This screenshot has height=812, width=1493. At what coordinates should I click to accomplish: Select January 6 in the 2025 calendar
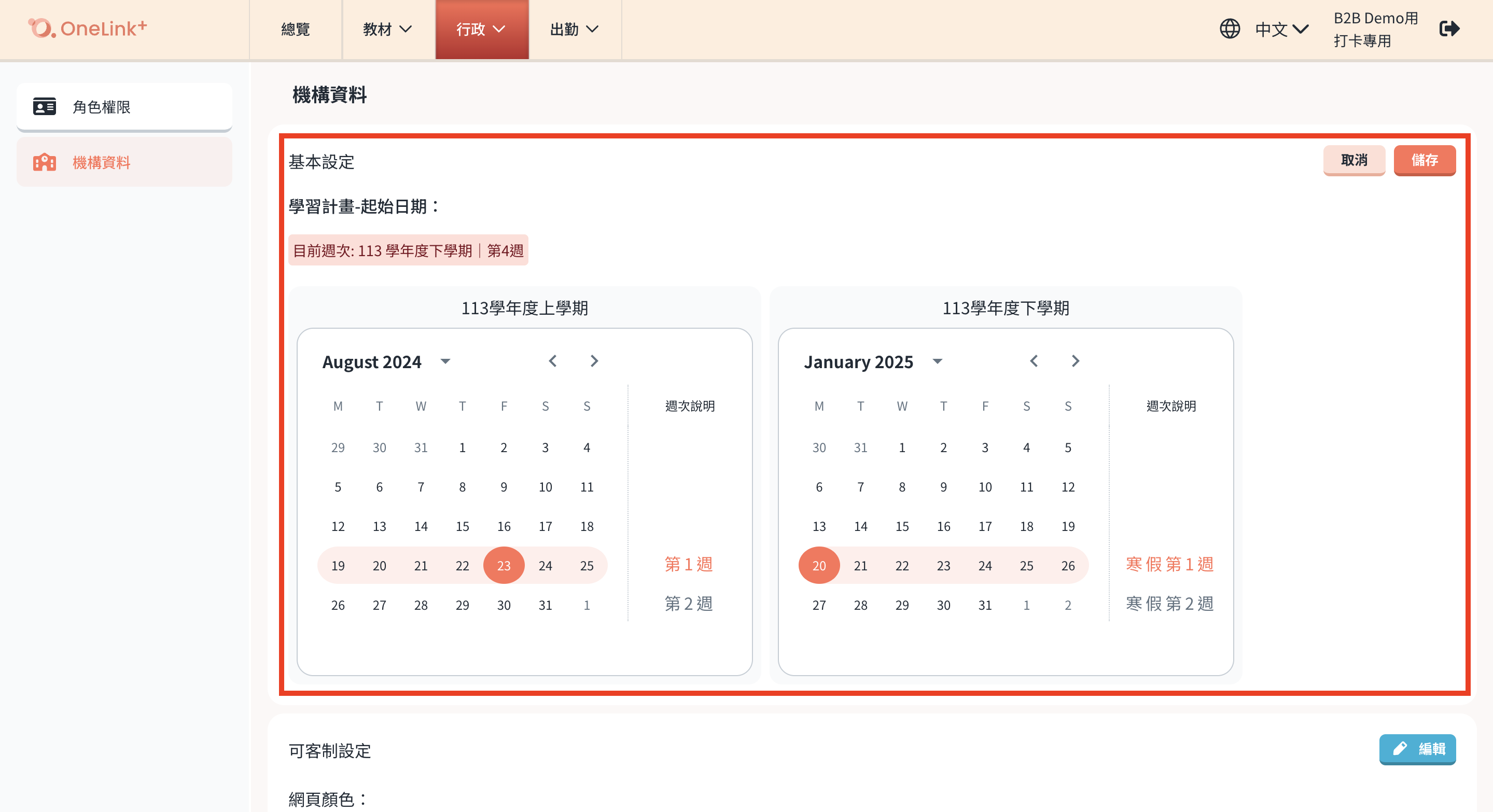click(x=819, y=486)
